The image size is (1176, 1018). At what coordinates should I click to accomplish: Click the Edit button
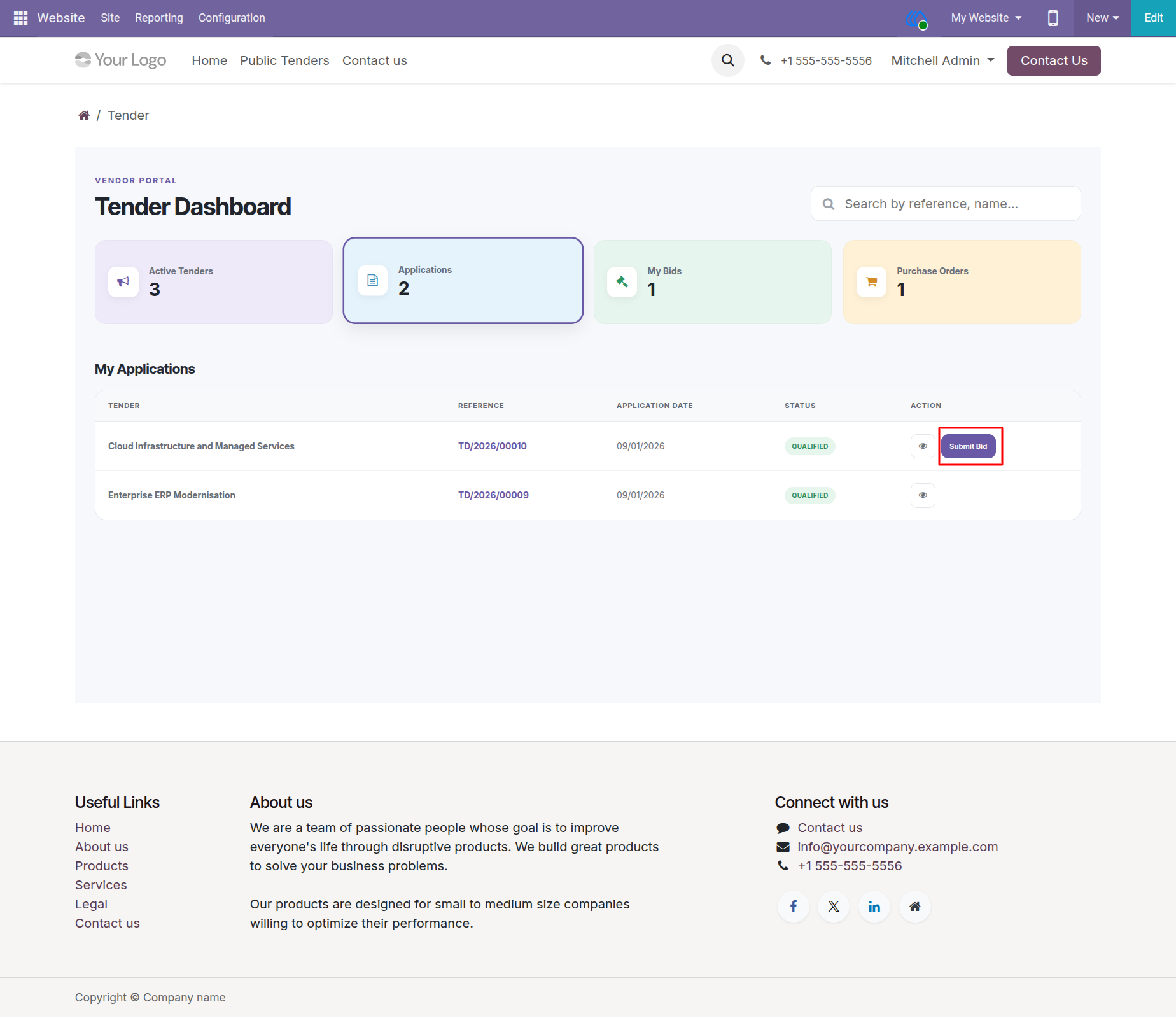tap(1154, 18)
